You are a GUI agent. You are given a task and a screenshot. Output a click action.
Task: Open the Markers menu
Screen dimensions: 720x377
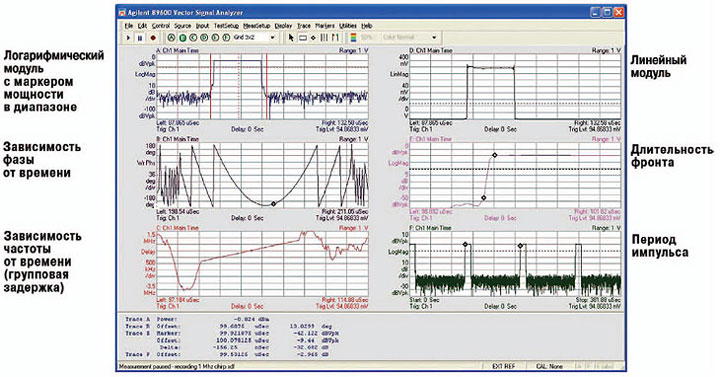325,26
